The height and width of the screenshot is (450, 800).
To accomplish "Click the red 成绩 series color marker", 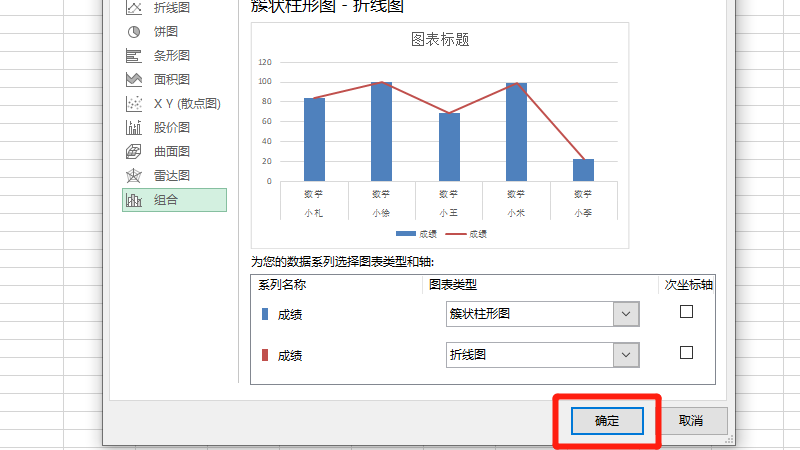I will click(265, 355).
